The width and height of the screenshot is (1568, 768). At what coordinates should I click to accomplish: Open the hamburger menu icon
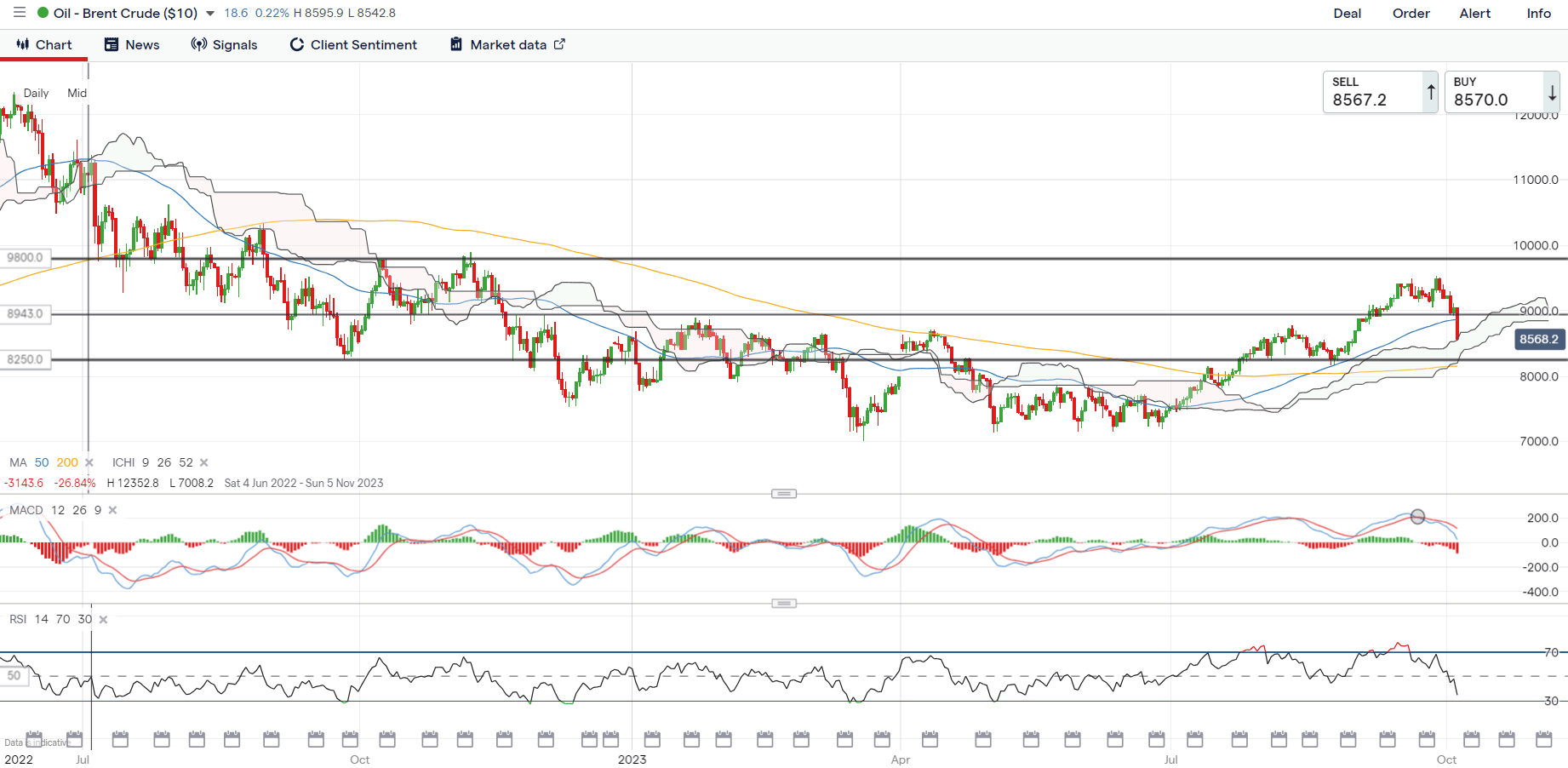[19, 13]
